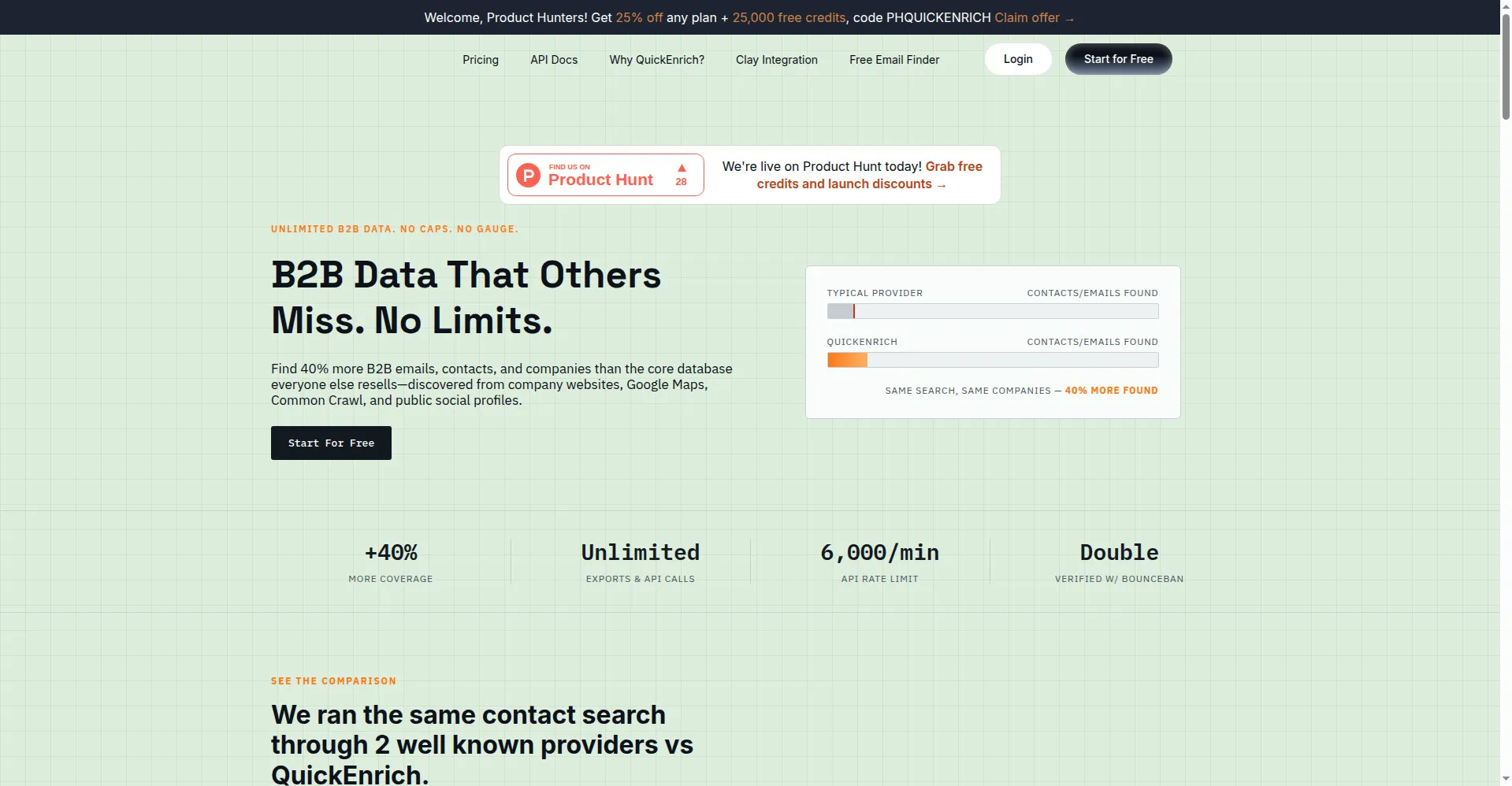Click the upvote count 28
The height and width of the screenshot is (786, 1512).
tap(681, 182)
